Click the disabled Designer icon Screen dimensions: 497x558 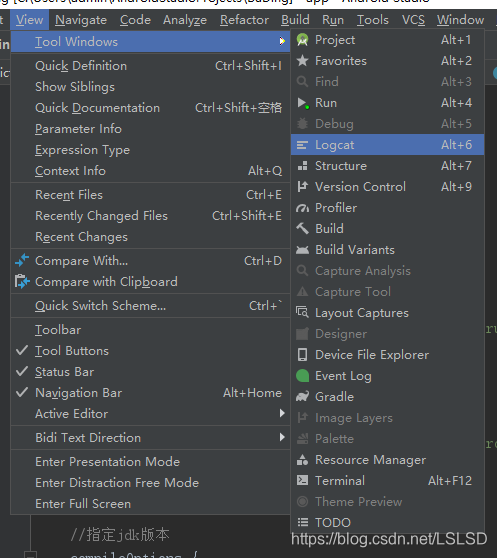tap(302, 334)
